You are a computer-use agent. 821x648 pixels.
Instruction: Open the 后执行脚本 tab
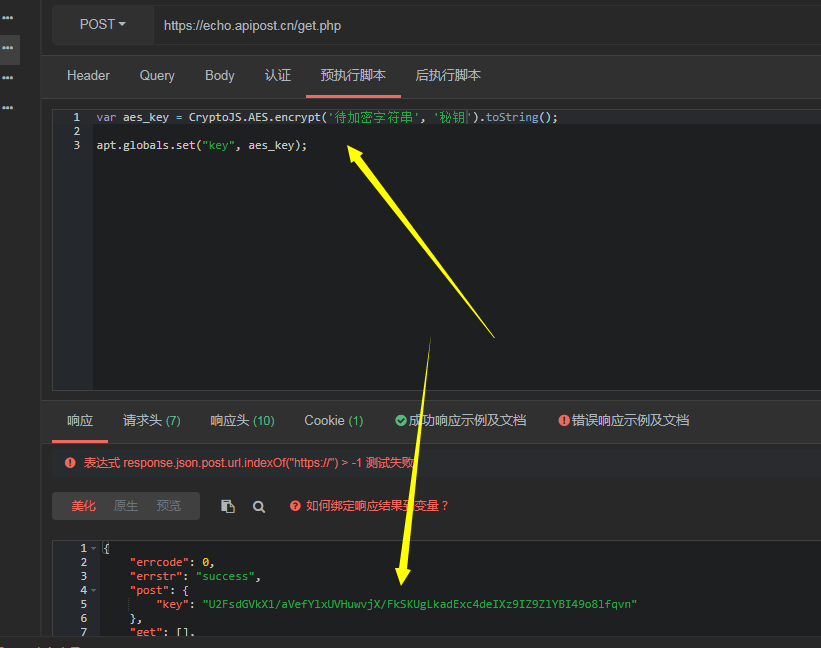(448, 75)
